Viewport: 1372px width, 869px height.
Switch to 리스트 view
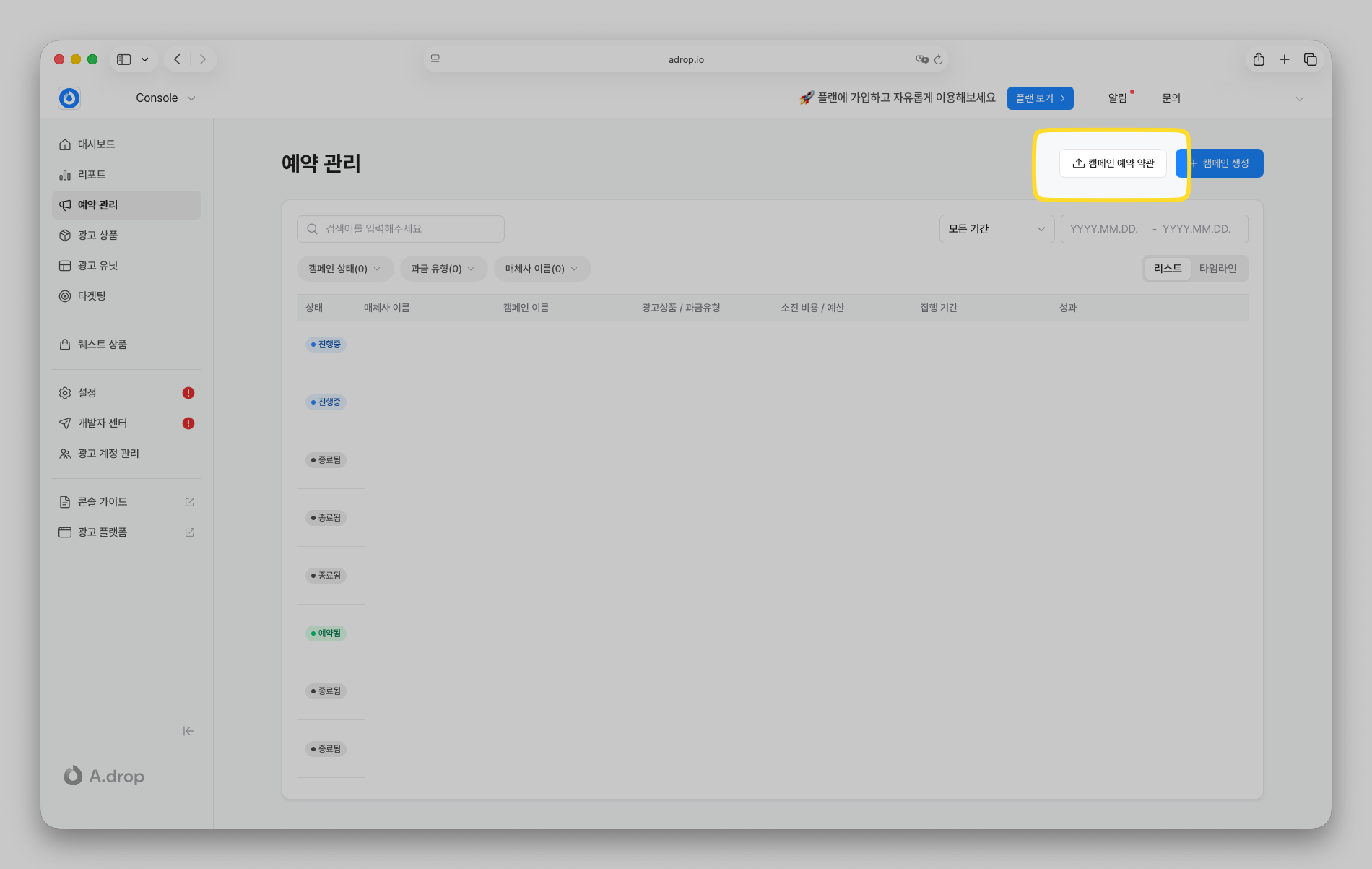[1167, 269]
